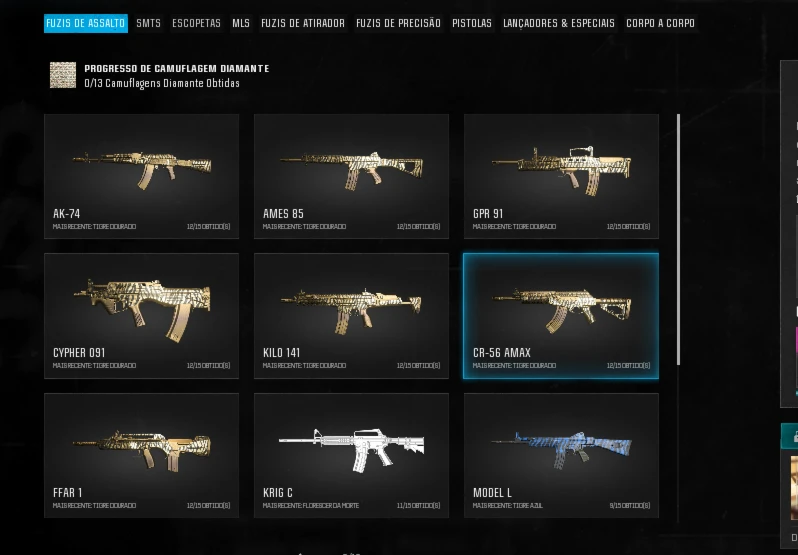Click the KILO 141 rifle tile
This screenshot has height=555, width=798.
[x=351, y=316]
